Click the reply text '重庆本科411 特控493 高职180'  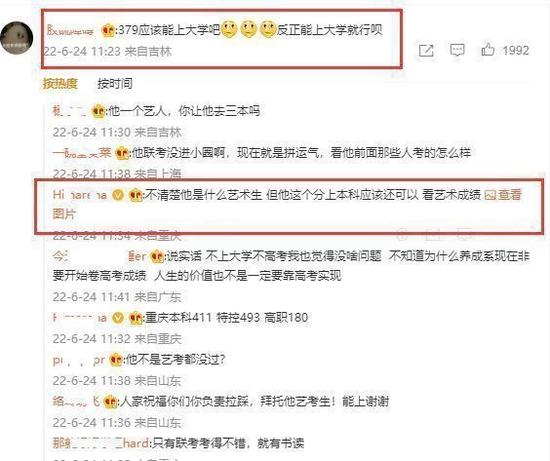click(x=227, y=318)
